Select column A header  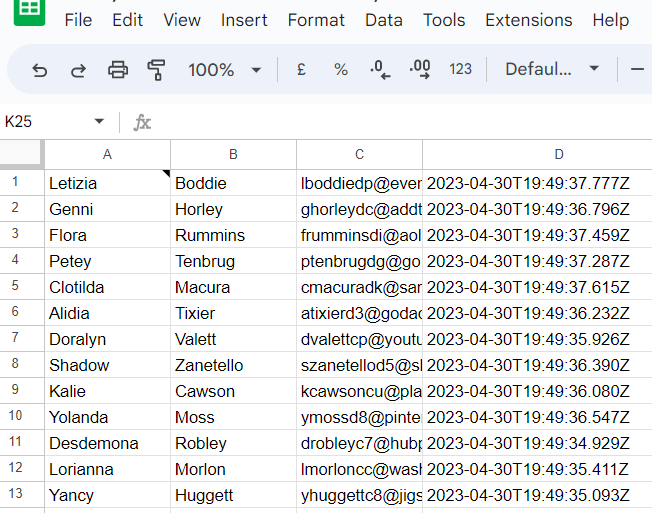point(107,155)
